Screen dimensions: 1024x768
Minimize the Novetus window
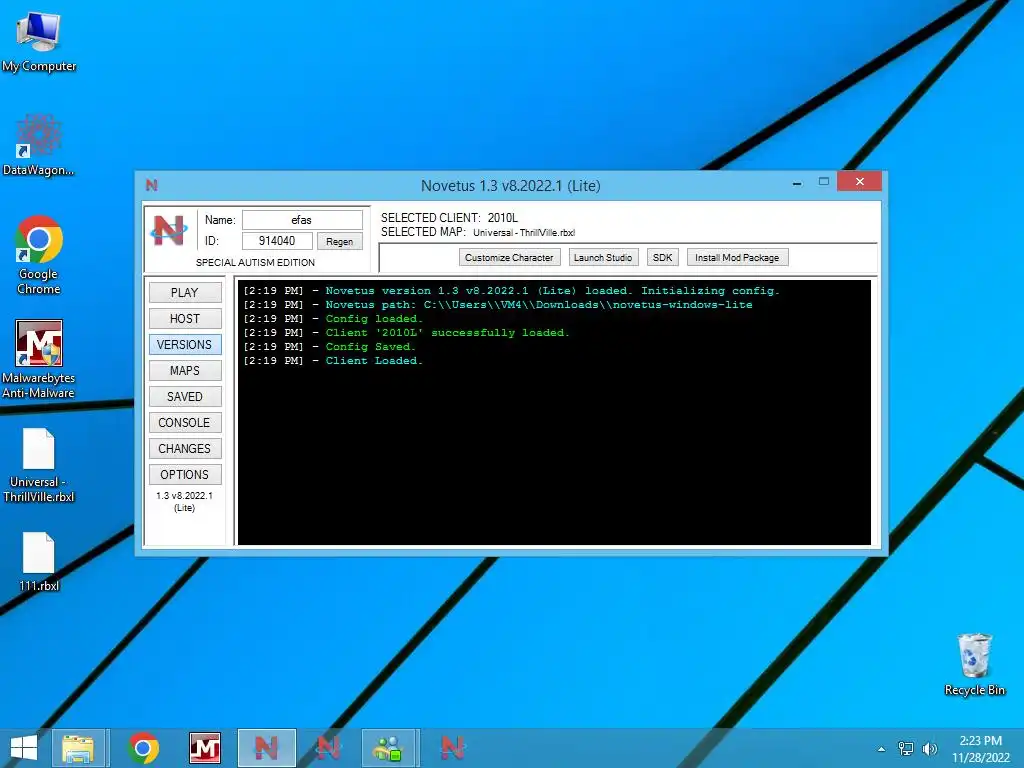[797, 184]
